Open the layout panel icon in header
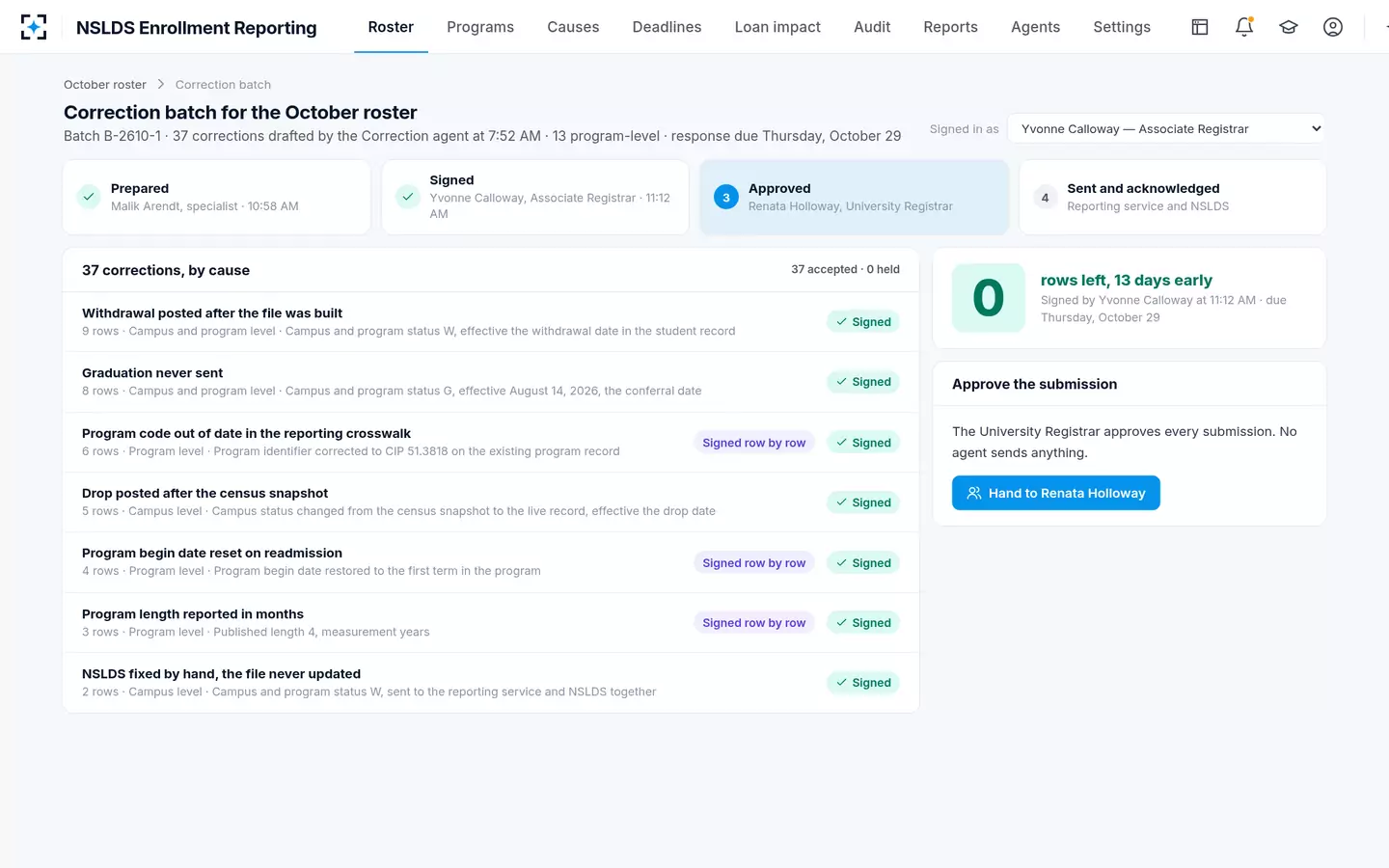1389x868 pixels. 1200,27
